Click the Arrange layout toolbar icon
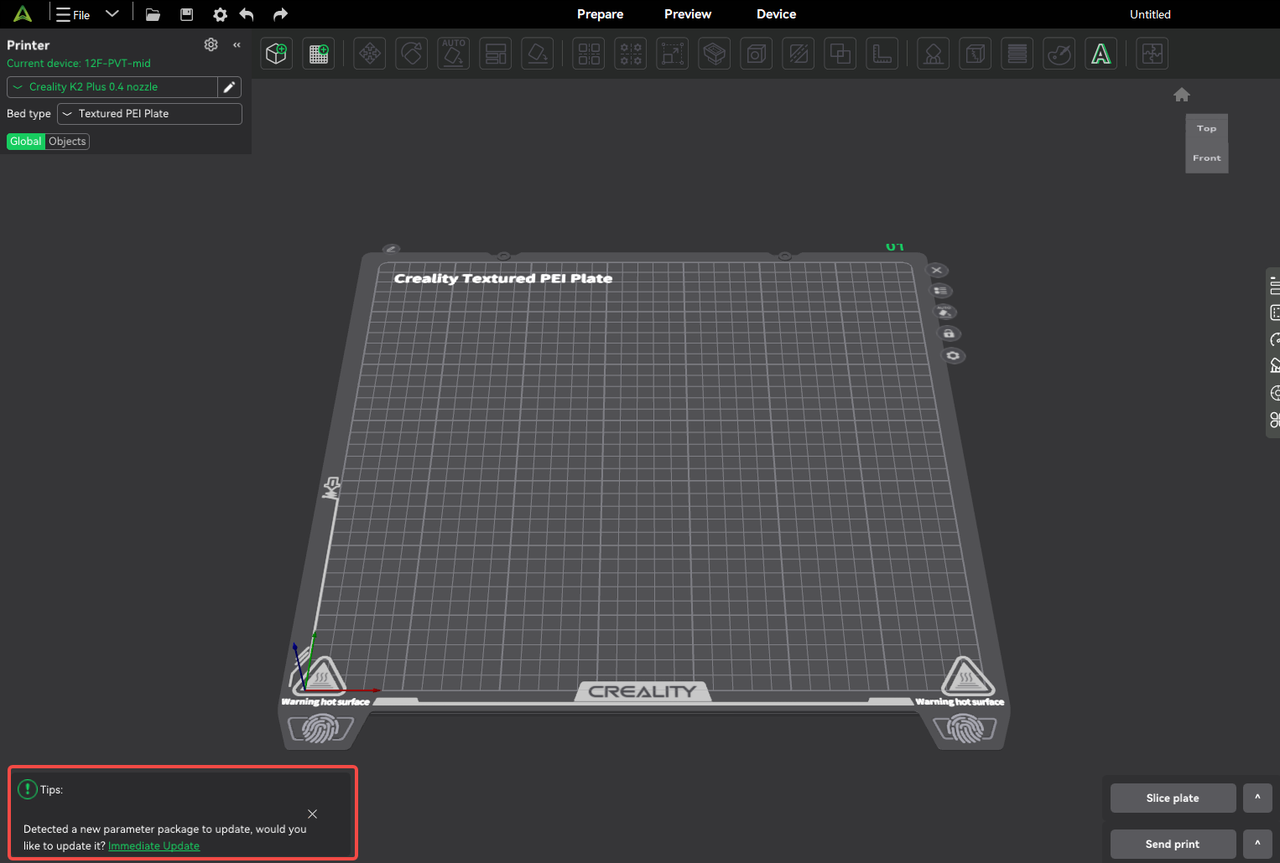 coord(496,54)
